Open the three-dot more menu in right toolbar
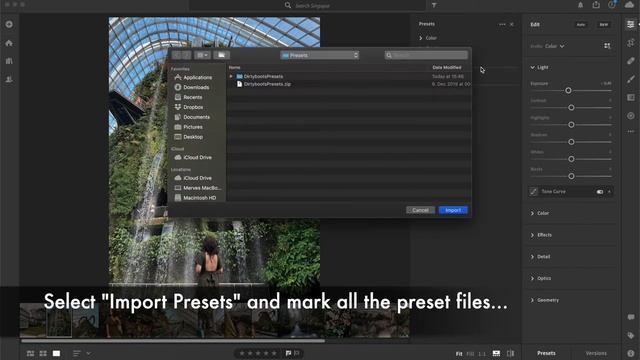 tap(631, 131)
